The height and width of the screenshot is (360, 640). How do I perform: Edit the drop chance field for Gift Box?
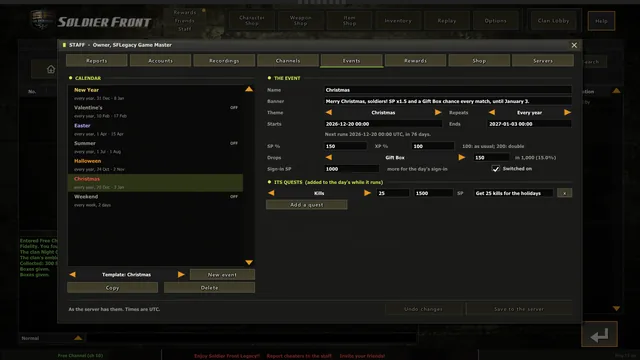point(491,157)
